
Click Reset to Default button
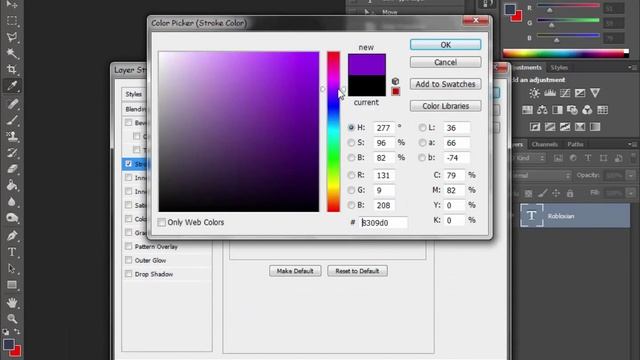tap(357, 271)
